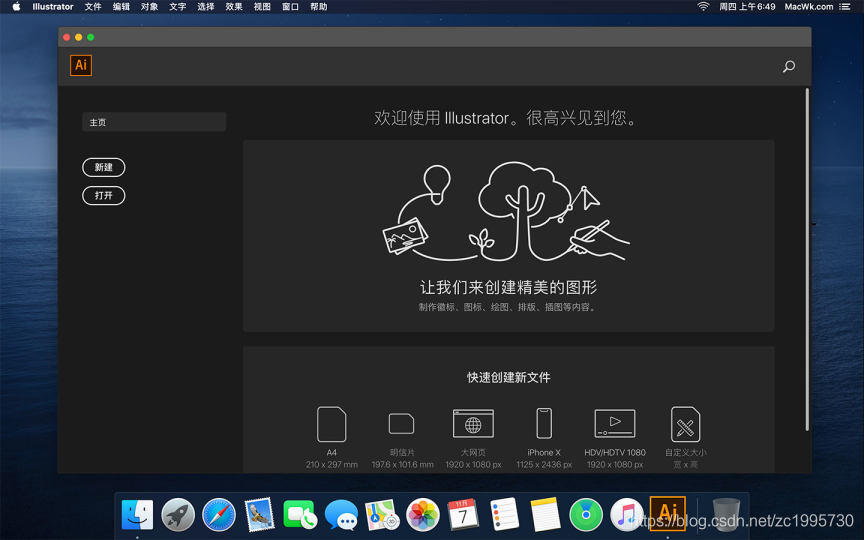Click the 打开 button
Image resolution: width=864 pixels, height=540 pixels.
(x=104, y=196)
